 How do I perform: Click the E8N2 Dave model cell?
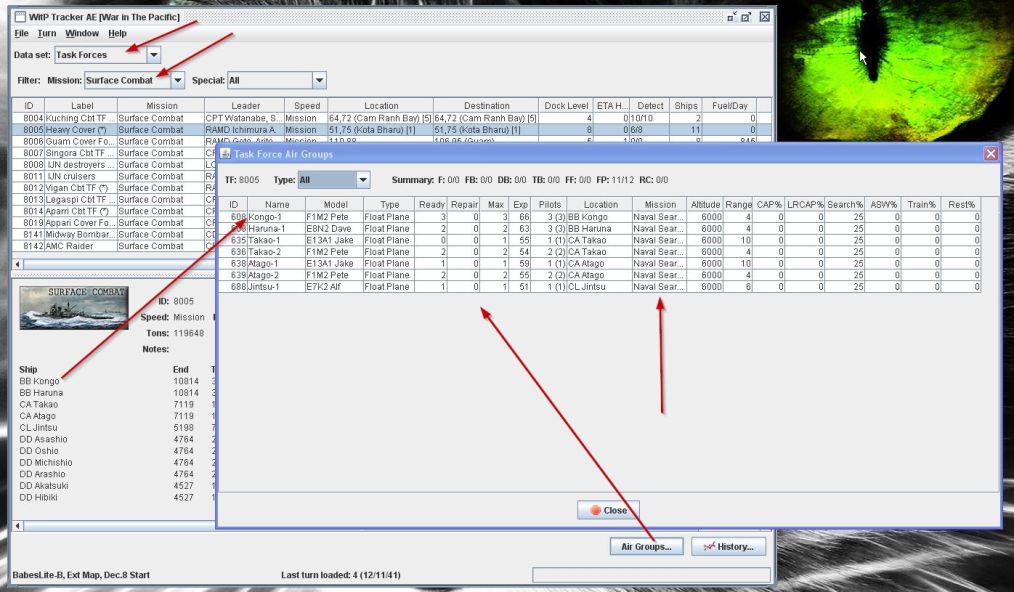(x=334, y=228)
